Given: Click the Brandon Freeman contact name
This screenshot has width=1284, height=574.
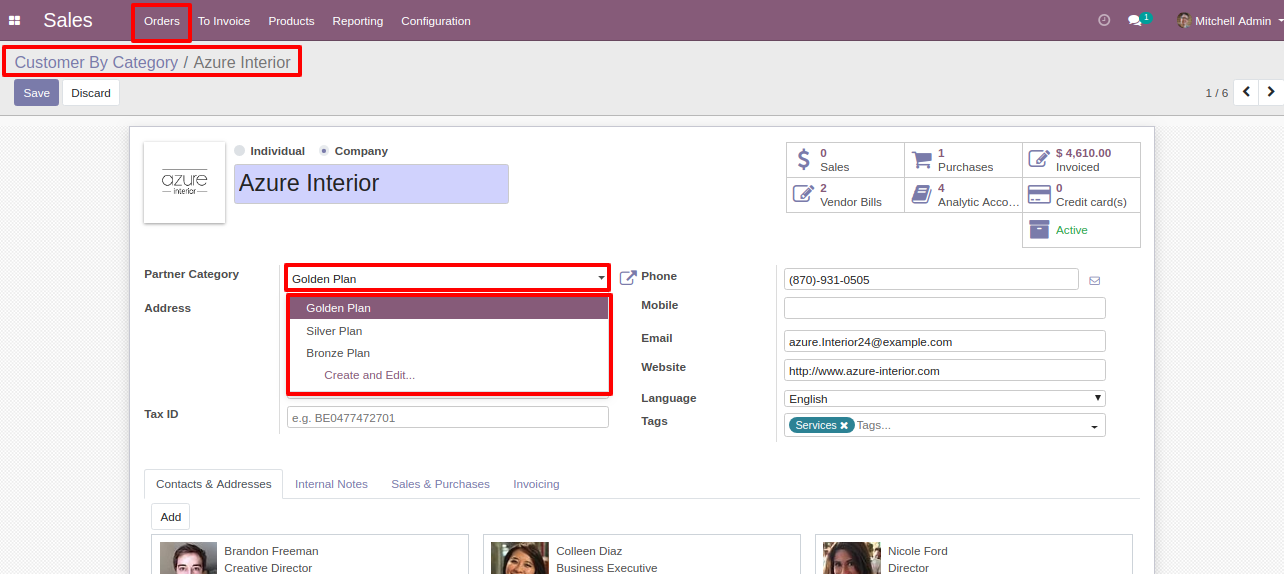Looking at the screenshot, I should coord(271,551).
